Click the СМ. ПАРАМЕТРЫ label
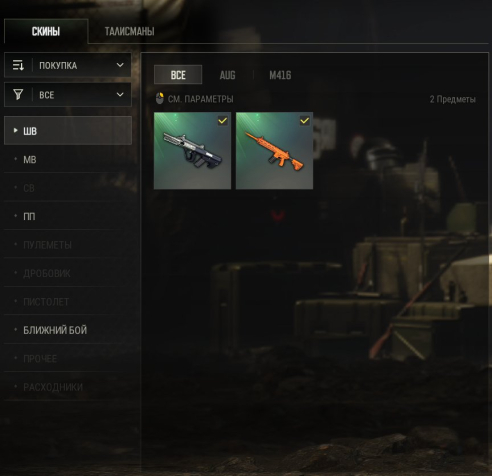492x476 pixels. click(x=201, y=99)
